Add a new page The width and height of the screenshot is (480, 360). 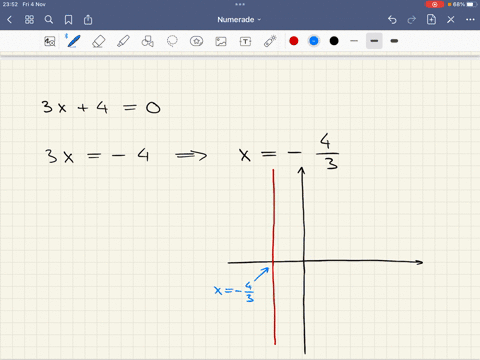431,19
